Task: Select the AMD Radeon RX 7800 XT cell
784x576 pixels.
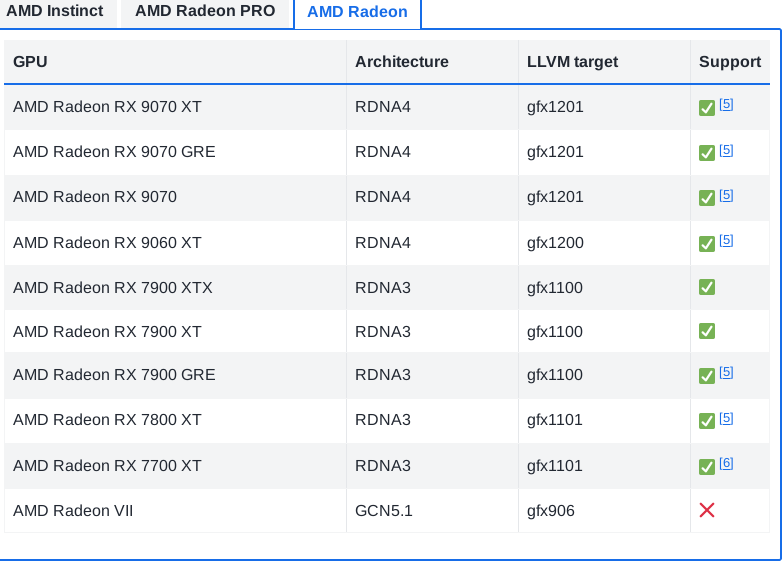Action: (175, 420)
